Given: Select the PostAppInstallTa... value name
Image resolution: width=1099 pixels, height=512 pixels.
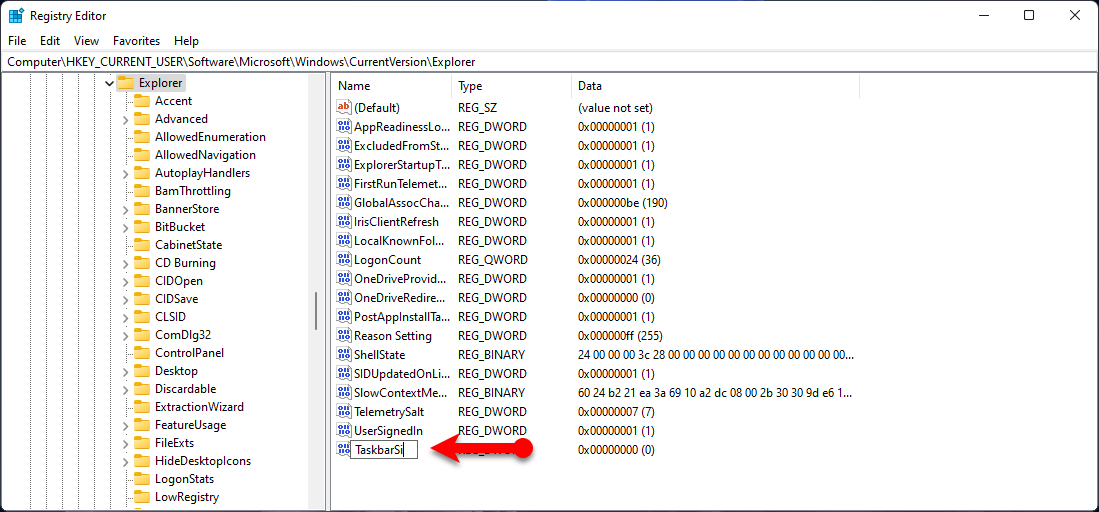Looking at the screenshot, I should [402, 316].
